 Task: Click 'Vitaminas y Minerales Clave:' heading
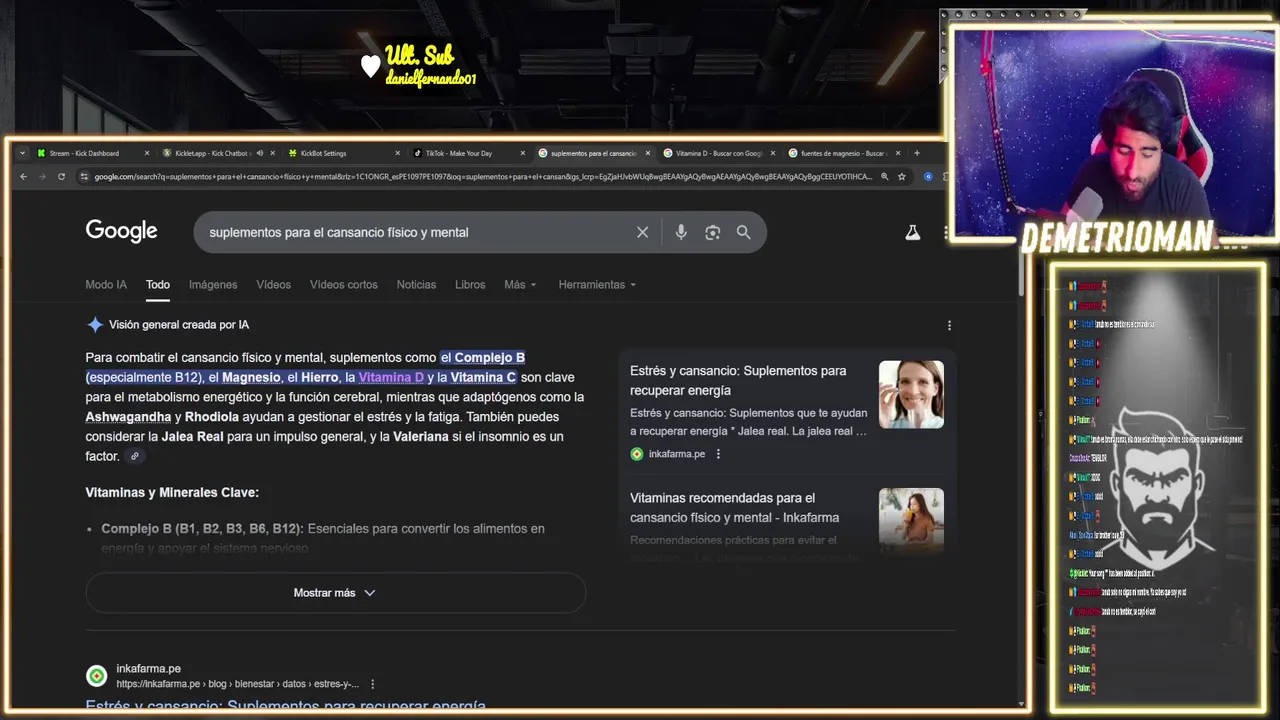click(172, 493)
